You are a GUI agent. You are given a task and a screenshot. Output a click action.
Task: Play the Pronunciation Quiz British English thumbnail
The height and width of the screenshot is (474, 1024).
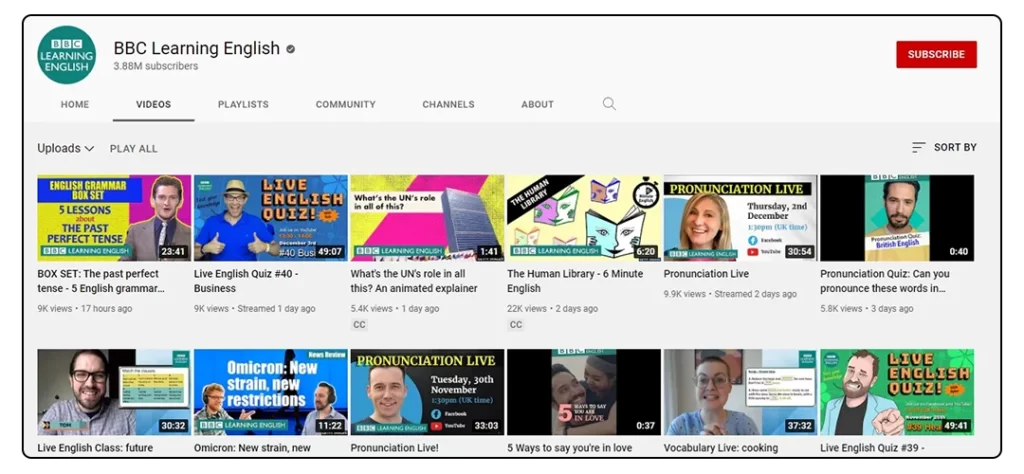tap(897, 217)
